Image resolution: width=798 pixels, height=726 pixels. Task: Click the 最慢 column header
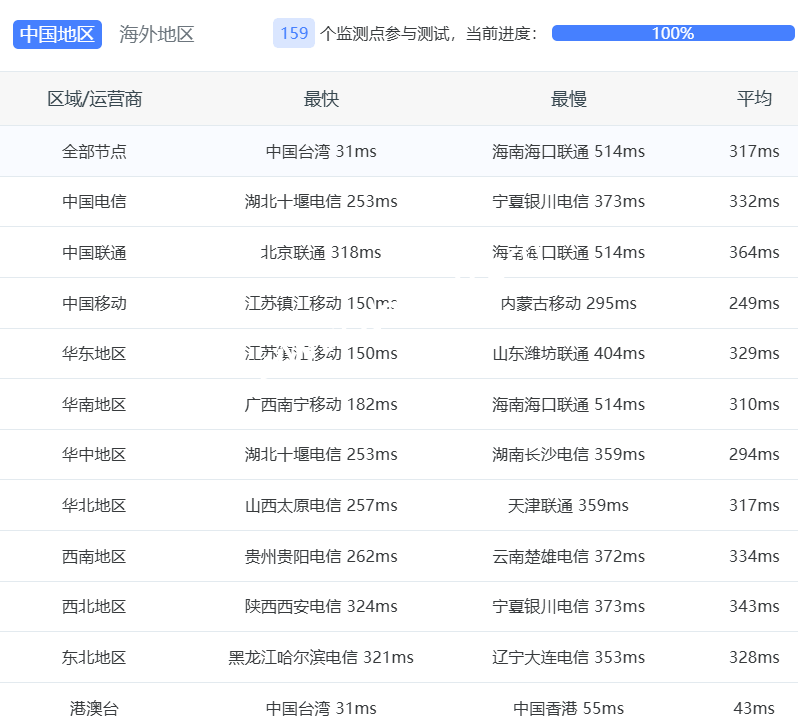click(x=568, y=99)
